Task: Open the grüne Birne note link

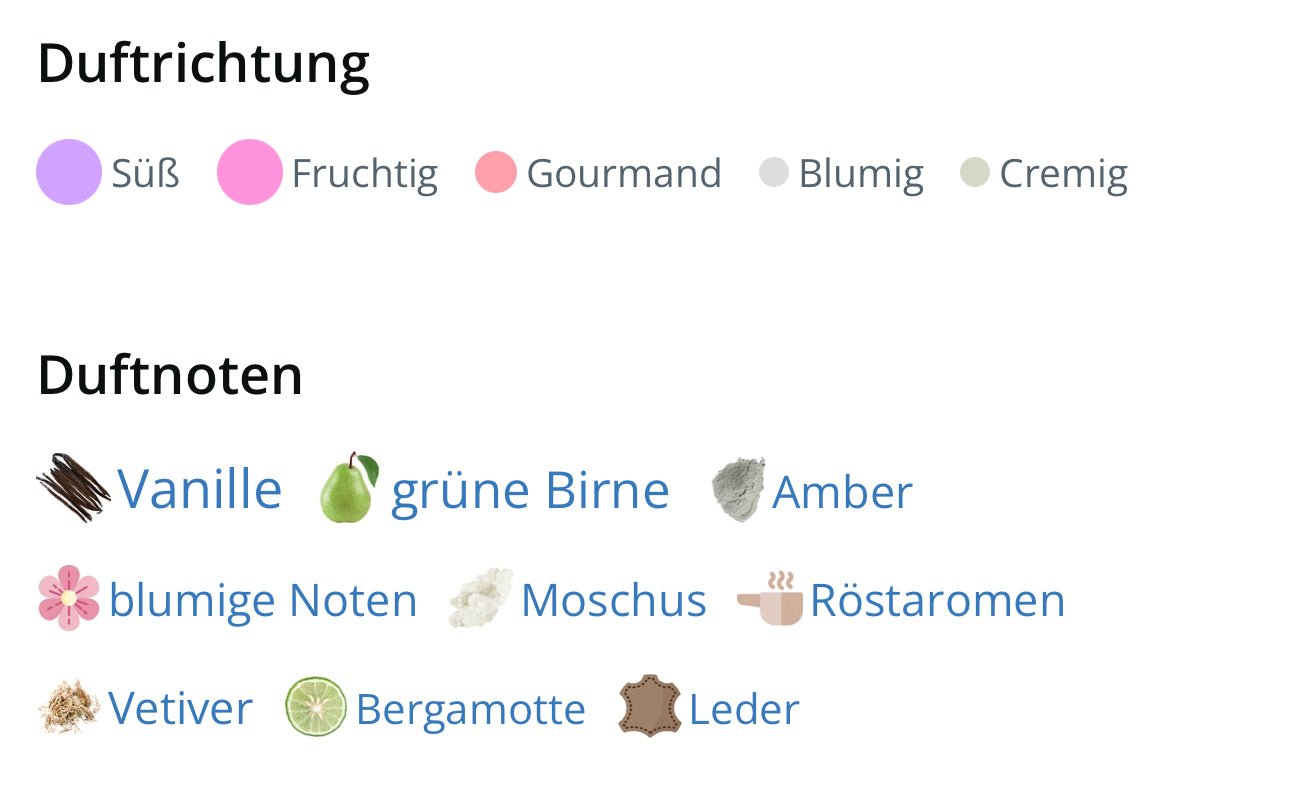Action: pos(529,491)
